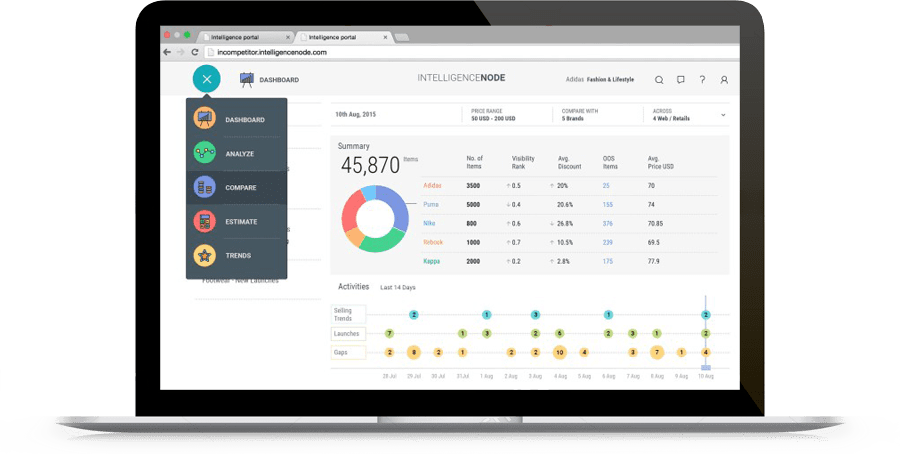The width and height of the screenshot is (900, 454).
Task: Open the user profile icon
Action: 724,80
